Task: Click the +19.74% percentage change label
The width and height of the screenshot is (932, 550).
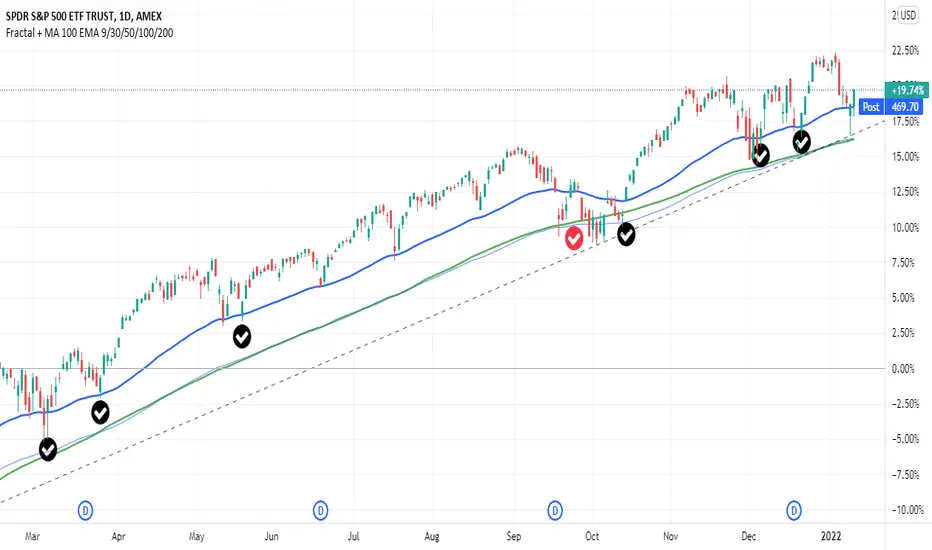Action: [x=907, y=90]
